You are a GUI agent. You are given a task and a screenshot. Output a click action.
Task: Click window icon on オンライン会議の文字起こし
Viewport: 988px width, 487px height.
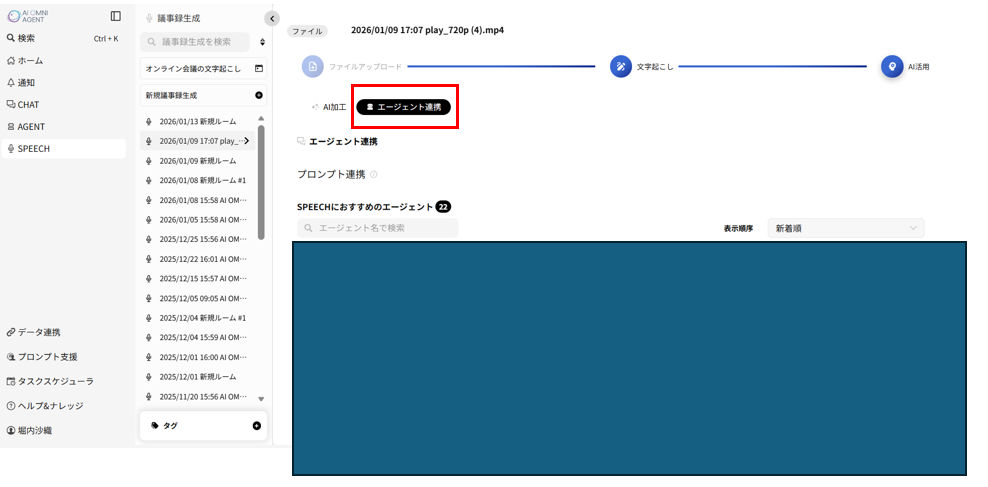259,69
